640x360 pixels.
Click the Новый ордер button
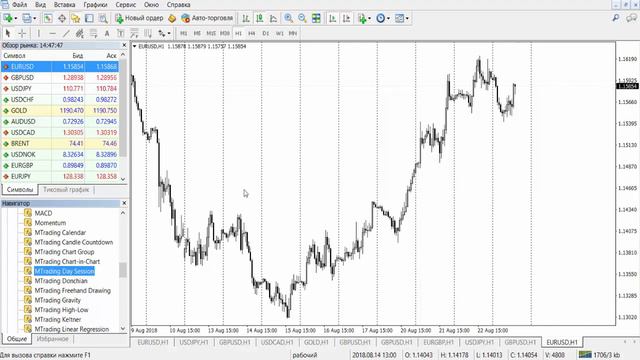tap(139, 18)
